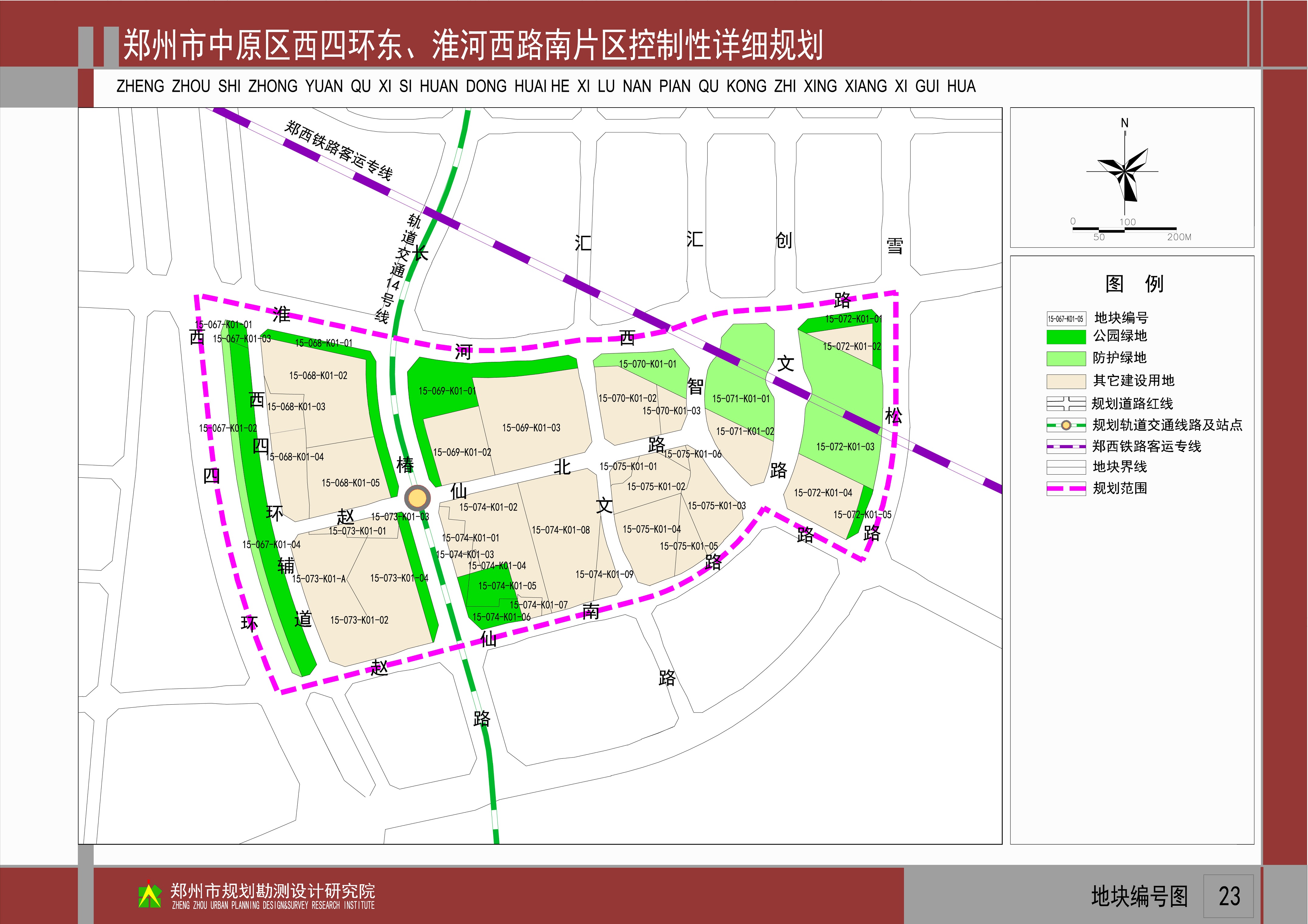This screenshot has height=924, width=1308.
Task: Click parcel label 15-068-K01-05
Action: coord(350,483)
